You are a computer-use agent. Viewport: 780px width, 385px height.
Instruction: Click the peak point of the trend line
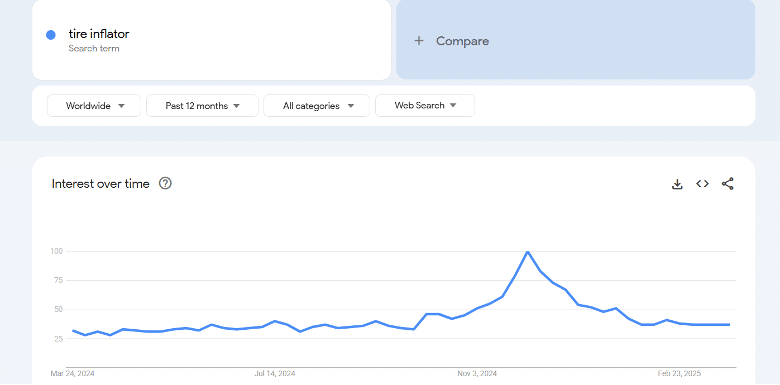tap(527, 252)
